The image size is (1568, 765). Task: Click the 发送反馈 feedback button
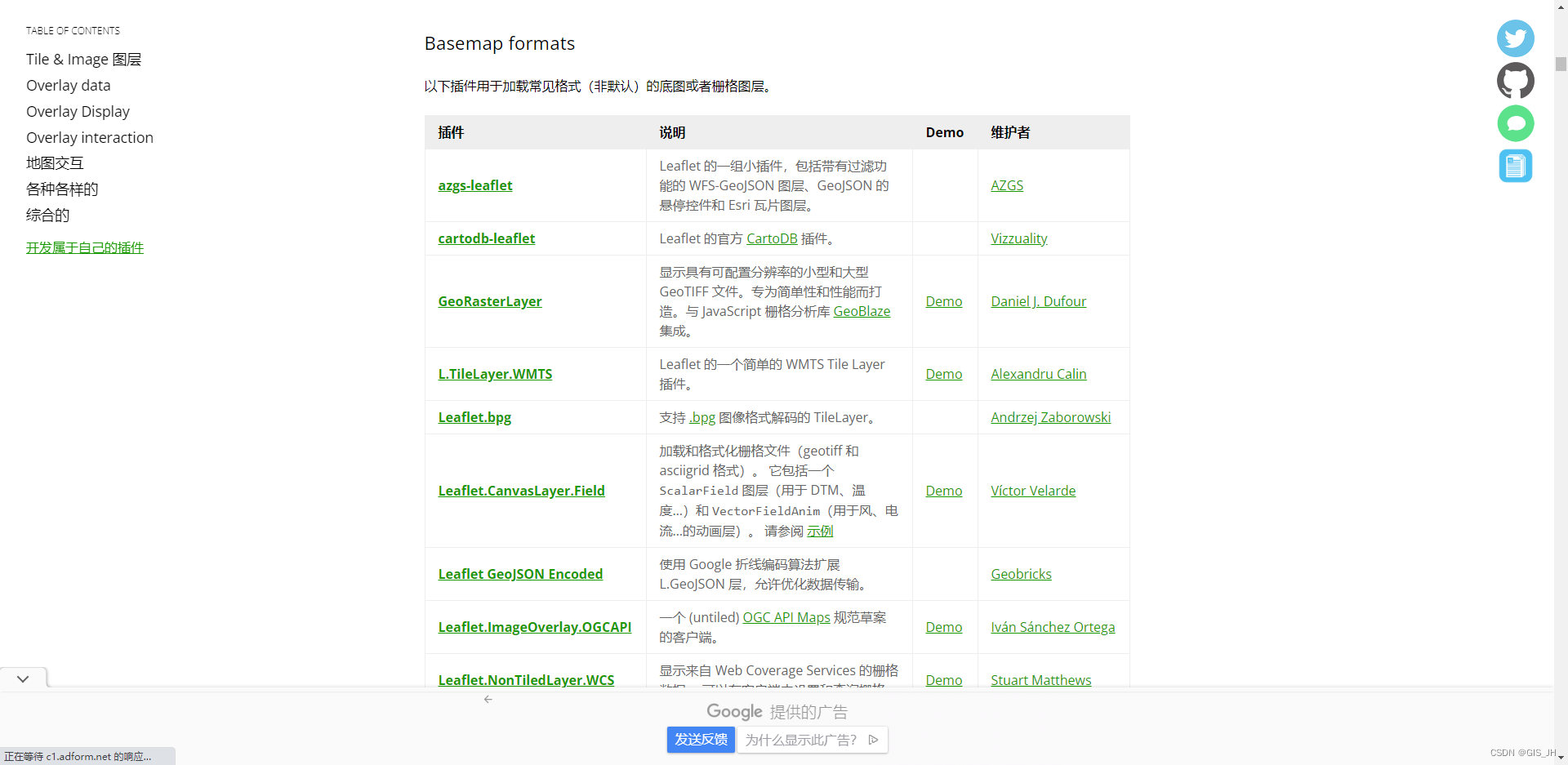tap(701, 740)
